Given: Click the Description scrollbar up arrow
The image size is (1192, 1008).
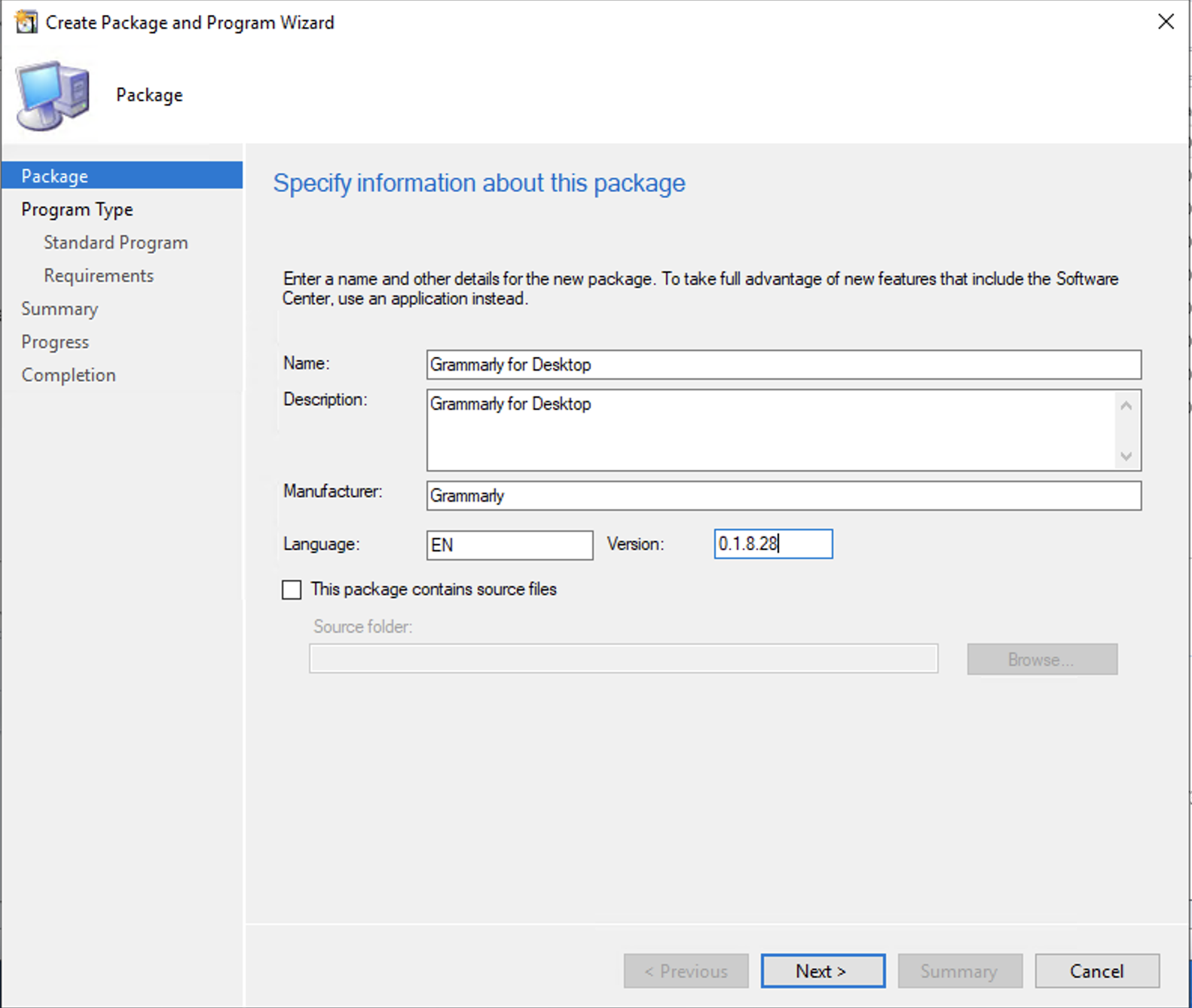Looking at the screenshot, I should 1126,406.
